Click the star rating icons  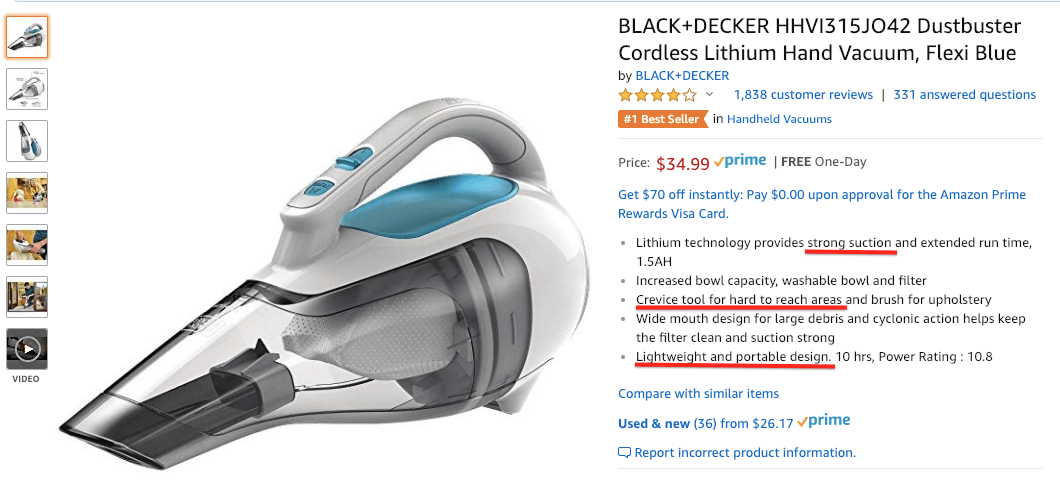point(657,95)
